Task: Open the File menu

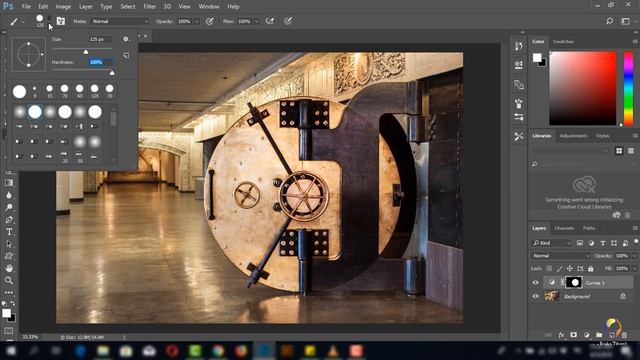Action: click(26, 7)
